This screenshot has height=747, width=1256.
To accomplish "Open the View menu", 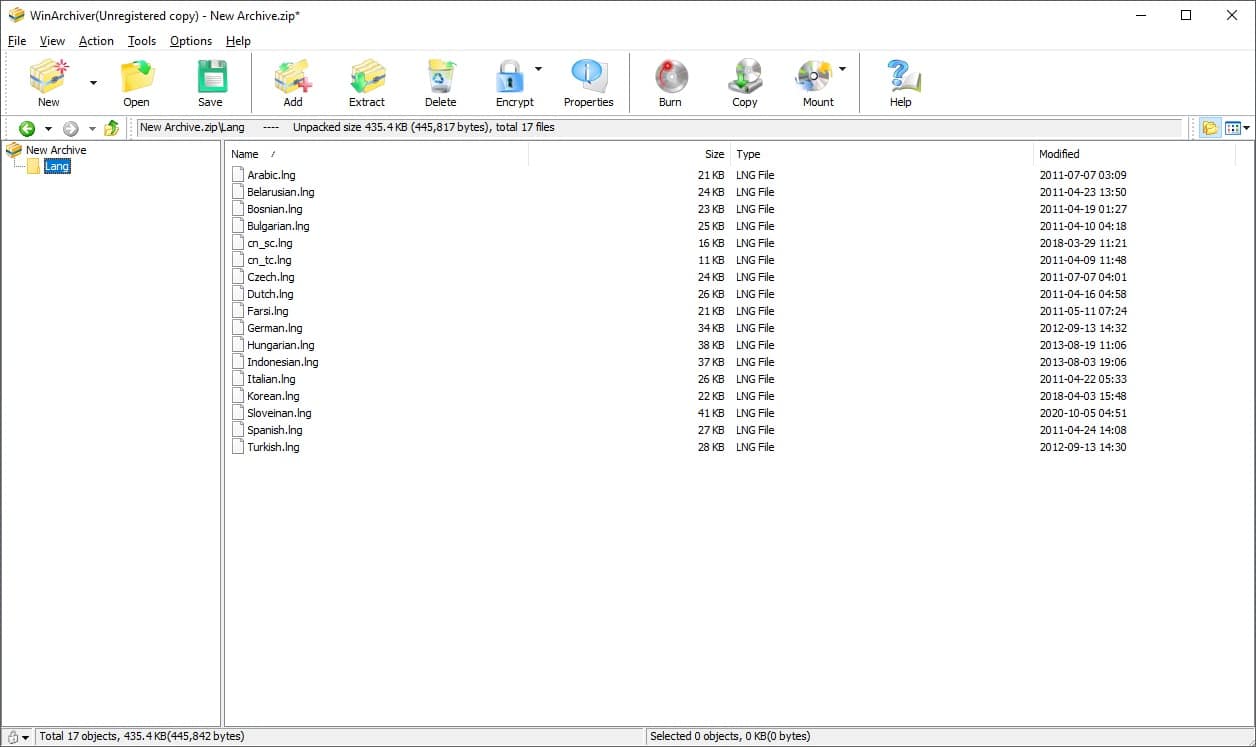I will (x=52, y=41).
